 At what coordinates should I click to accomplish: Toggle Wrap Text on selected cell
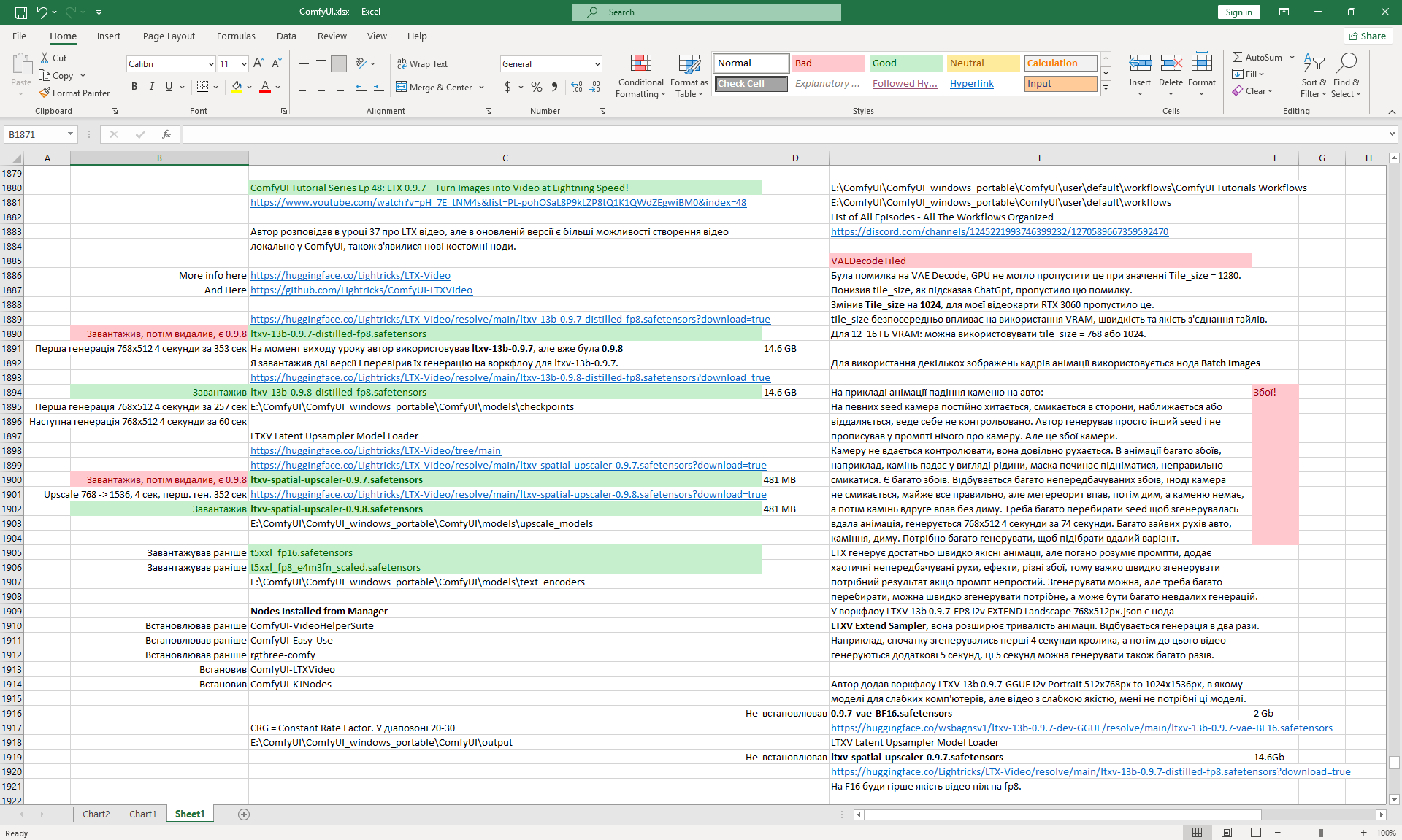(x=422, y=64)
